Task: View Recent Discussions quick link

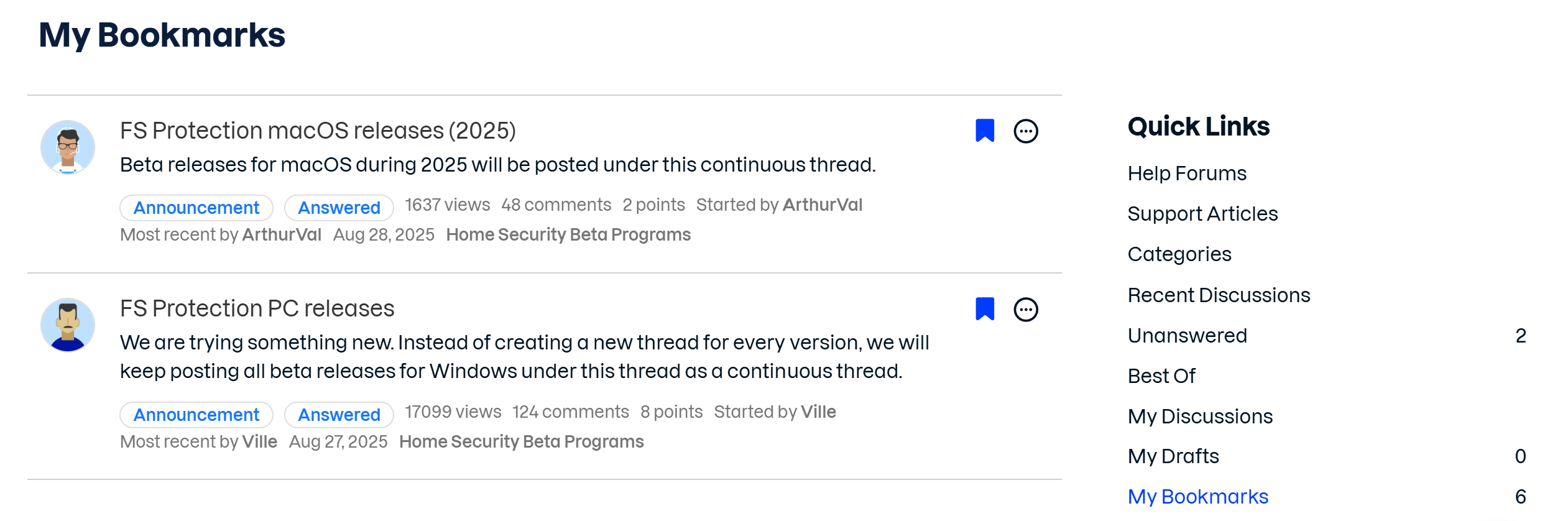Action: click(1219, 295)
